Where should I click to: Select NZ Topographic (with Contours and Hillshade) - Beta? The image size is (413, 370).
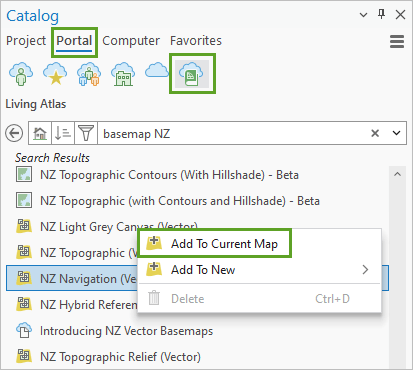tap(180, 201)
